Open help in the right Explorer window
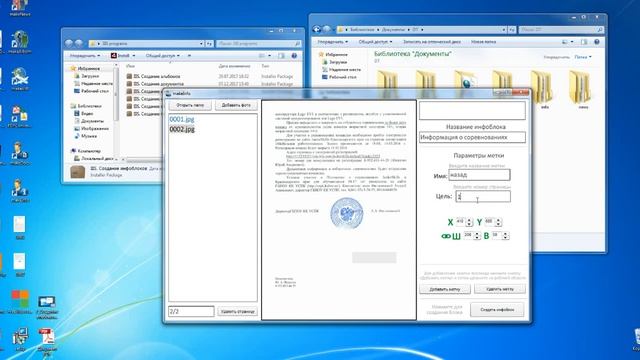This screenshot has height=360, width=640. tap(596, 42)
